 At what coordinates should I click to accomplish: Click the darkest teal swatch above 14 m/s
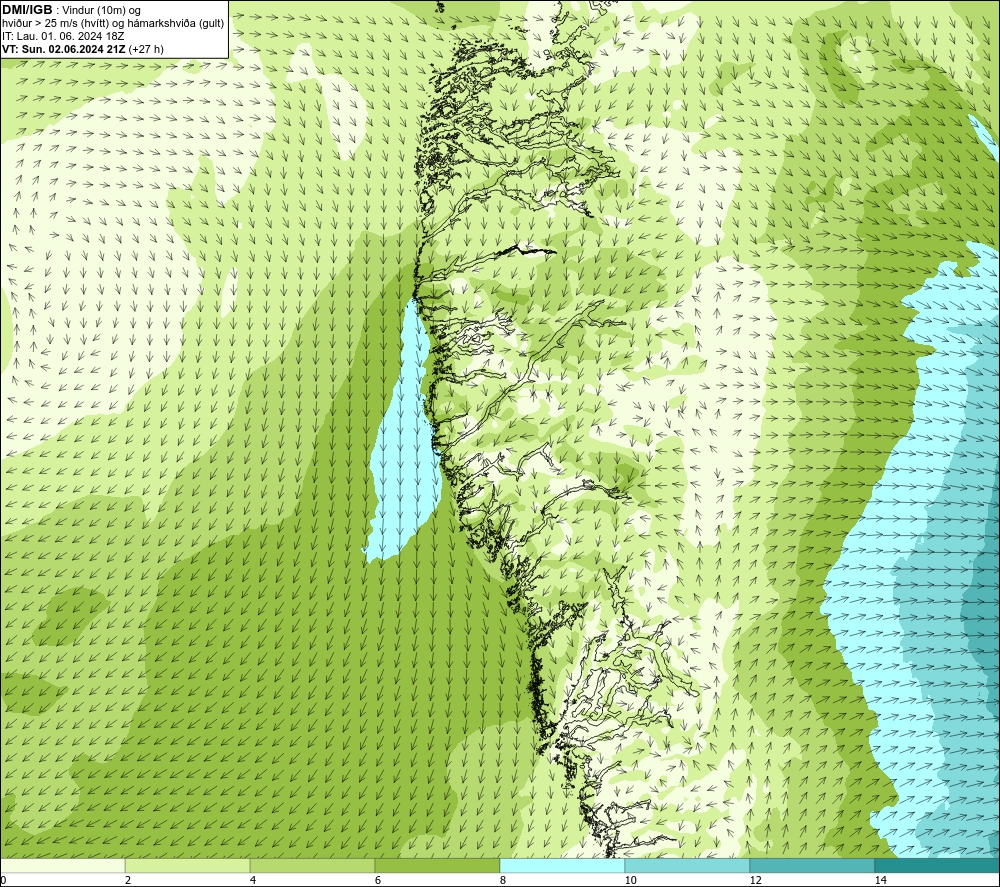(938, 865)
